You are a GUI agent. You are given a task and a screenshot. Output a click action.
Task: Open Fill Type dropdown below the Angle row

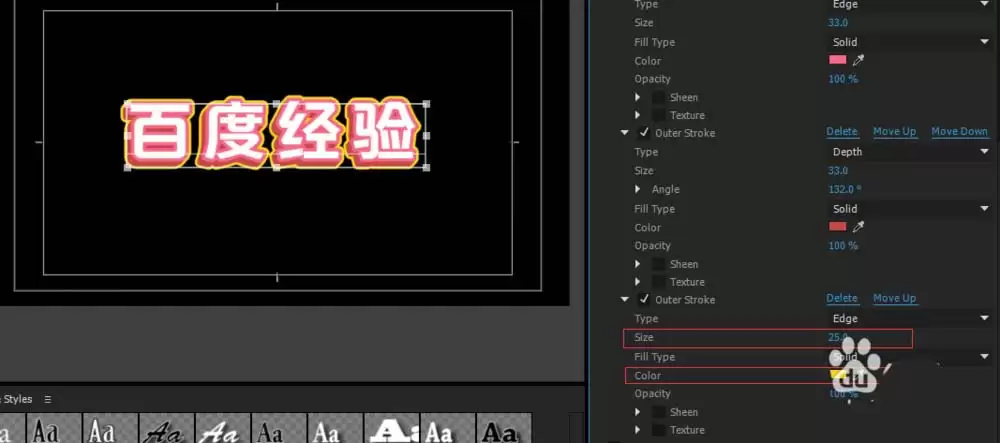pos(908,209)
